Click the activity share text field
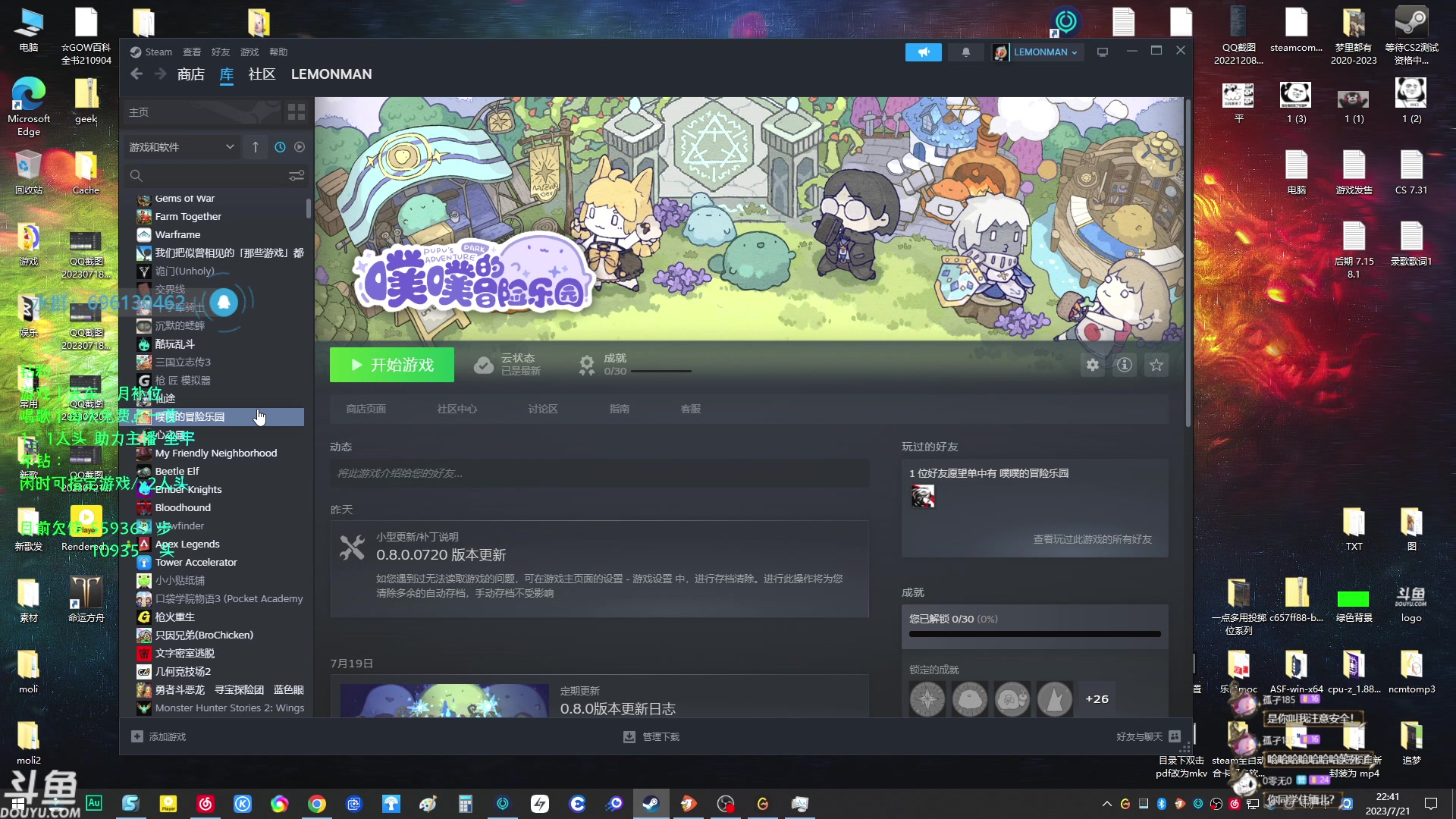 coord(599,473)
